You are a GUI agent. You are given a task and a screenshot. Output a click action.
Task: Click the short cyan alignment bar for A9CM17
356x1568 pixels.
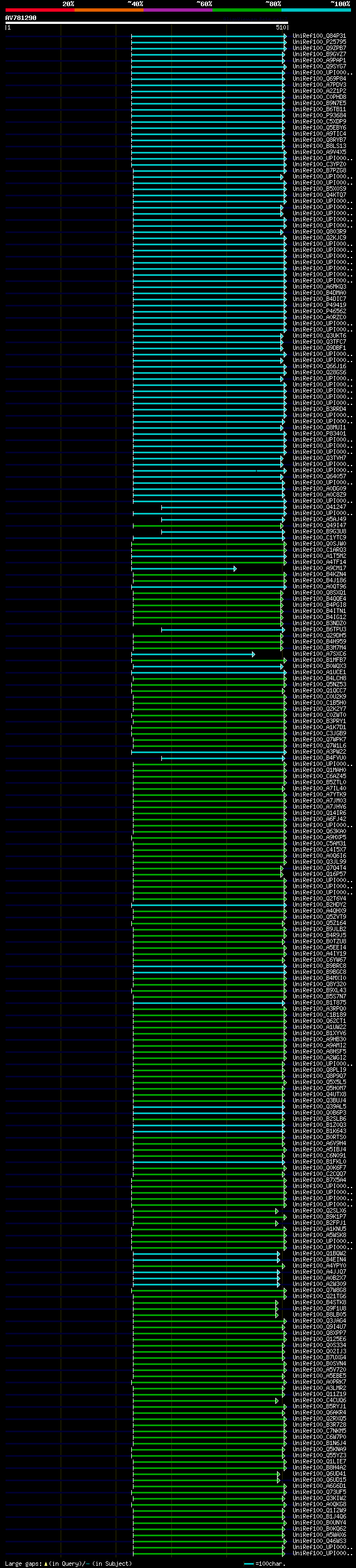(x=184, y=568)
